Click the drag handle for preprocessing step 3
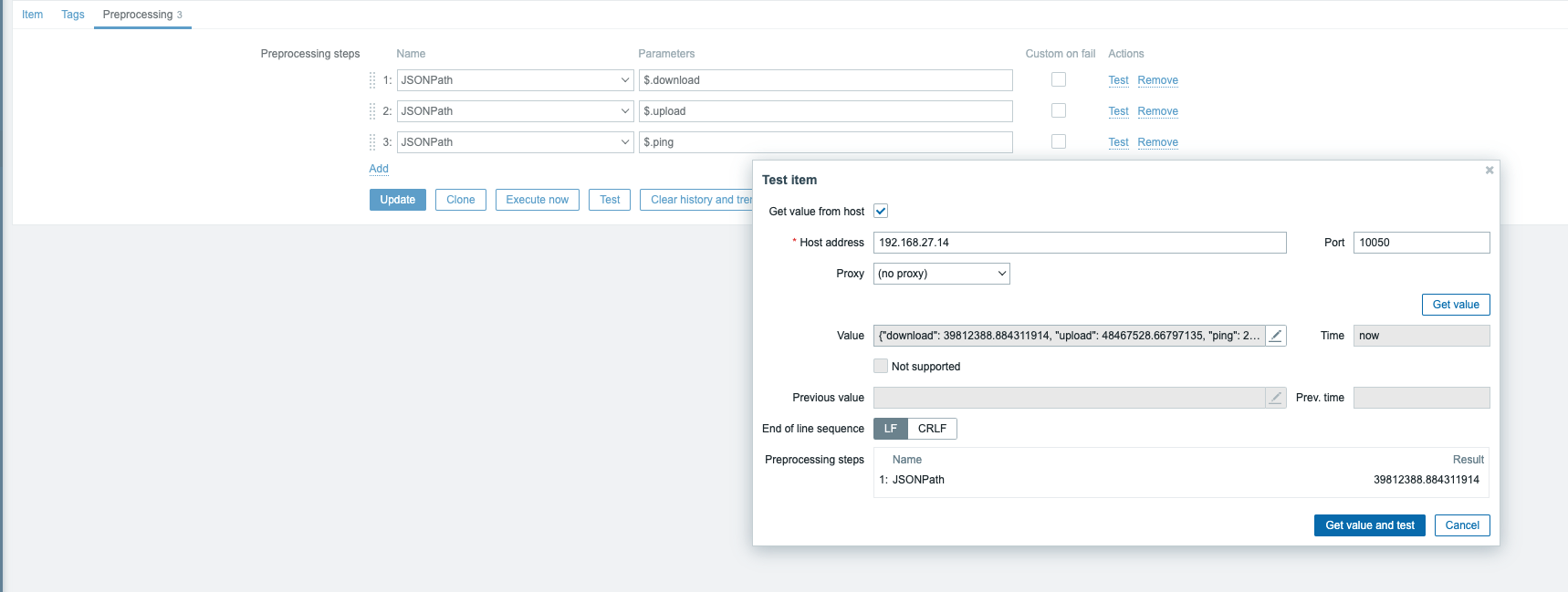Screen dimensions: 1568x592 coord(372,142)
